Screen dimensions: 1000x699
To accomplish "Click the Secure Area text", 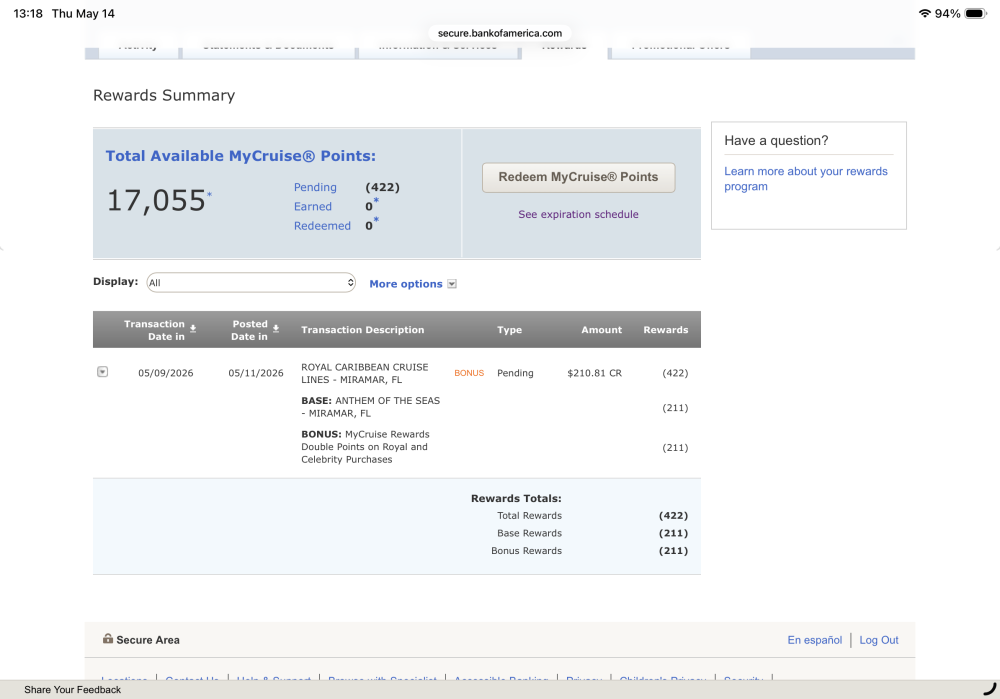I will coord(148,640).
